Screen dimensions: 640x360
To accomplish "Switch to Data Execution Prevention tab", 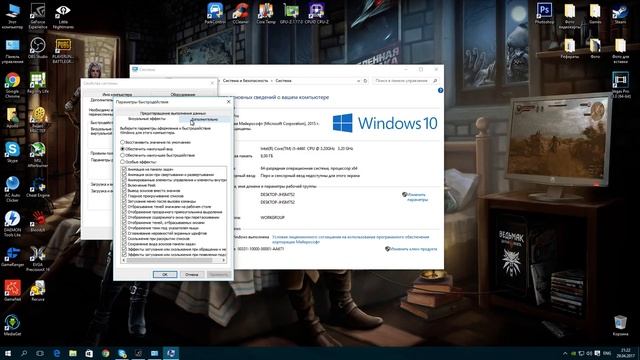I will tap(173, 113).
